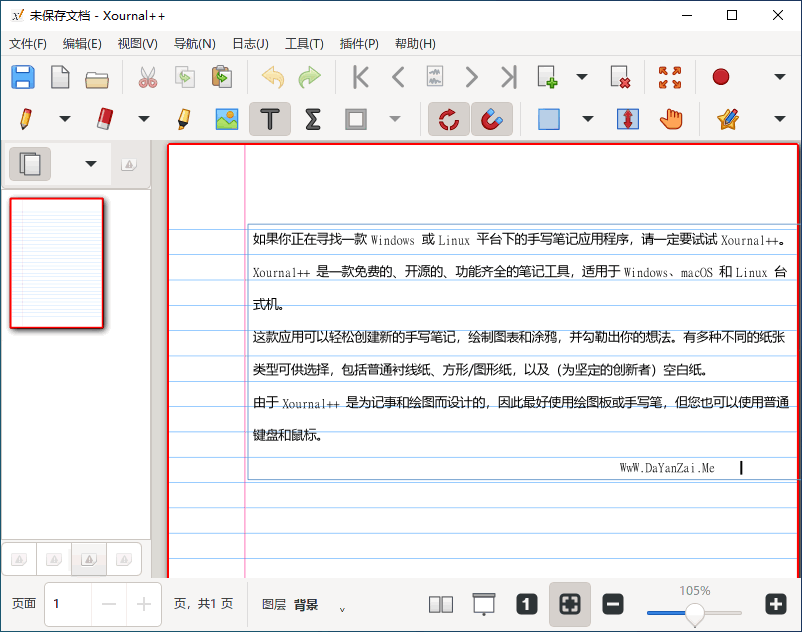Start audio recording with red button
This screenshot has width=802, height=632.
tap(721, 77)
